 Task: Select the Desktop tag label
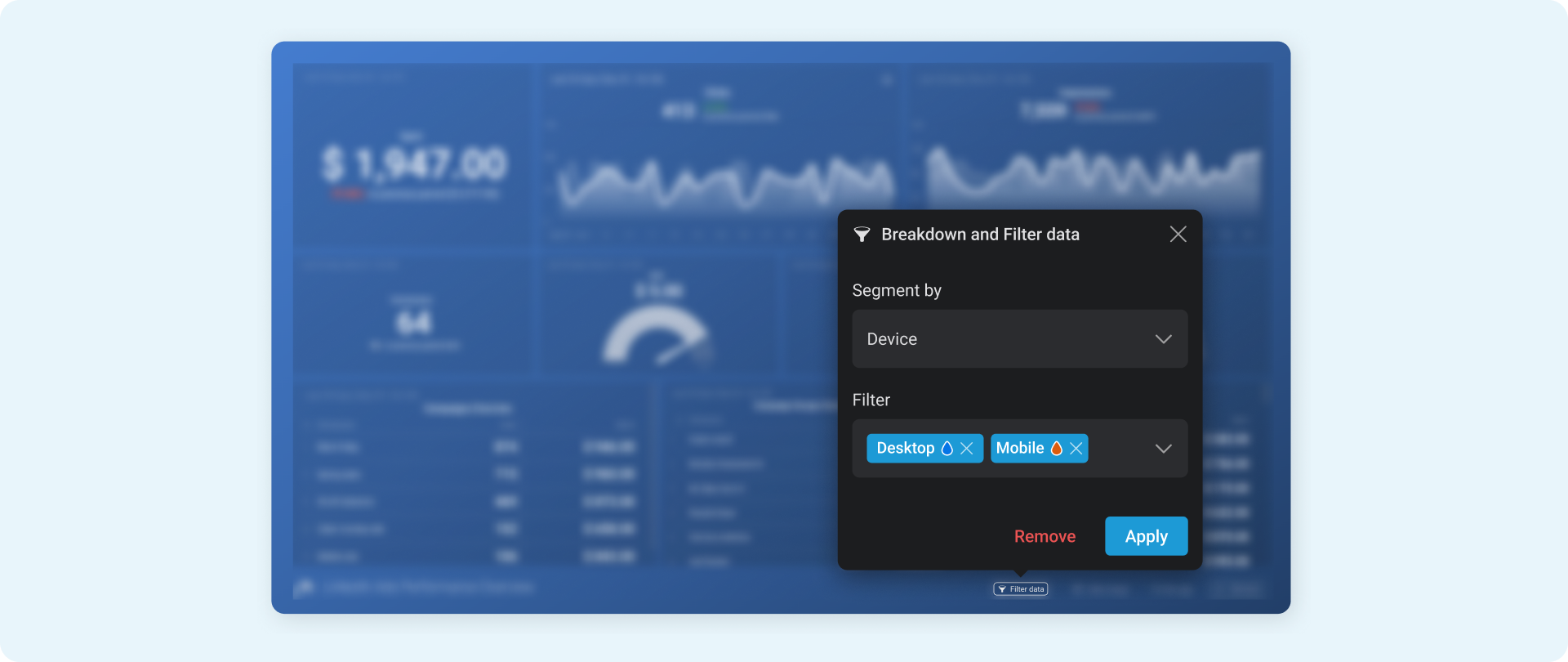(905, 449)
